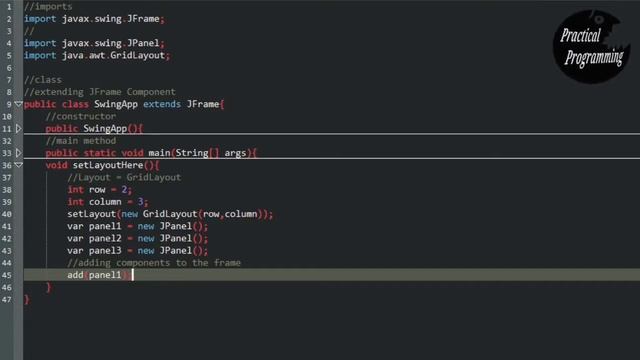Collapse the setLayoutHere method on line 36
Image resolution: width=640 pixels, height=360 pixels.
pos(18,165)
